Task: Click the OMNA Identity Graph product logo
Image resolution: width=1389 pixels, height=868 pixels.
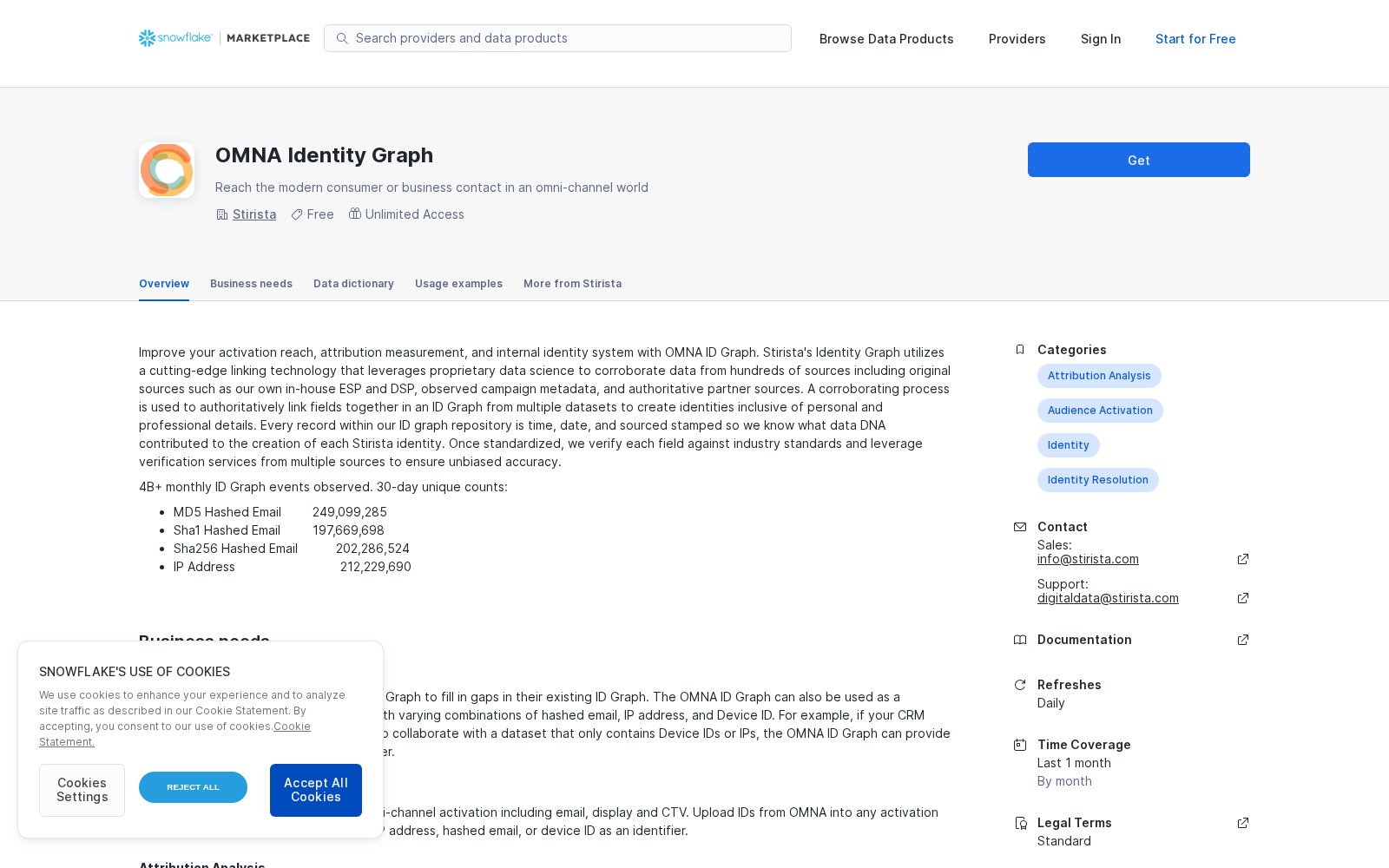Action: [167, 170]
